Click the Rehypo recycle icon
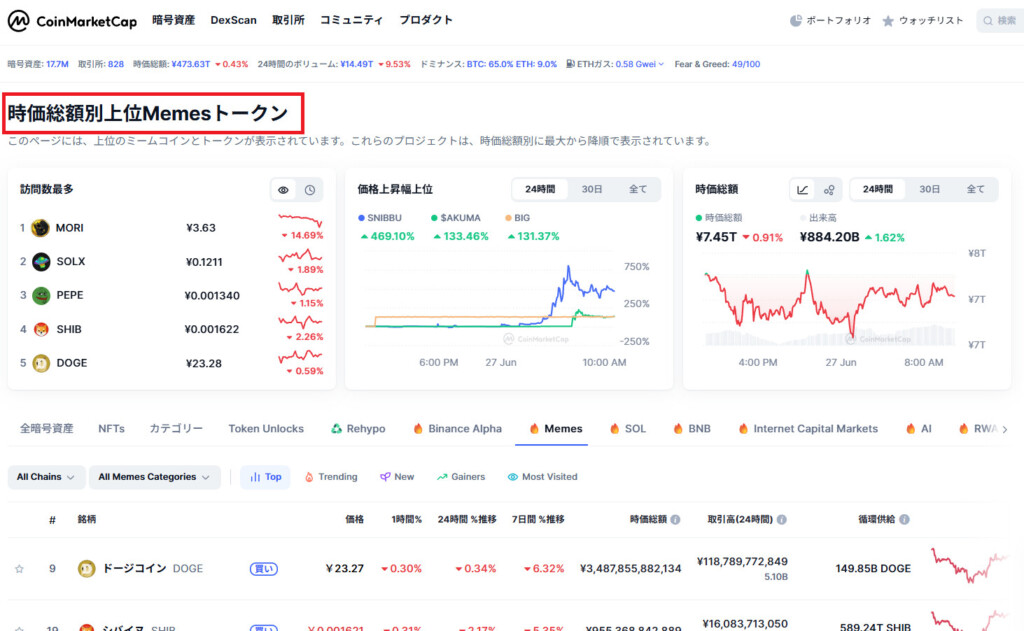 (336, 429)
